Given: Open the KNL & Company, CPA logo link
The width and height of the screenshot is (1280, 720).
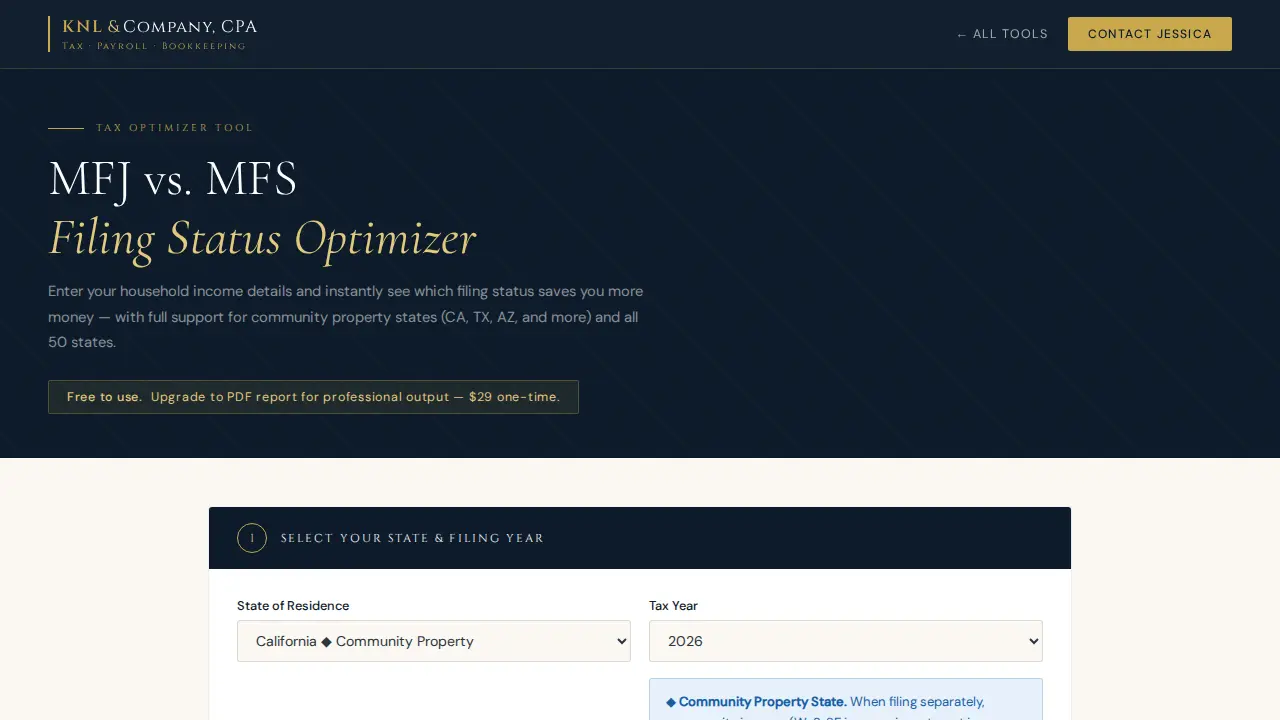Looking at the screenshot, I should 153,34.
